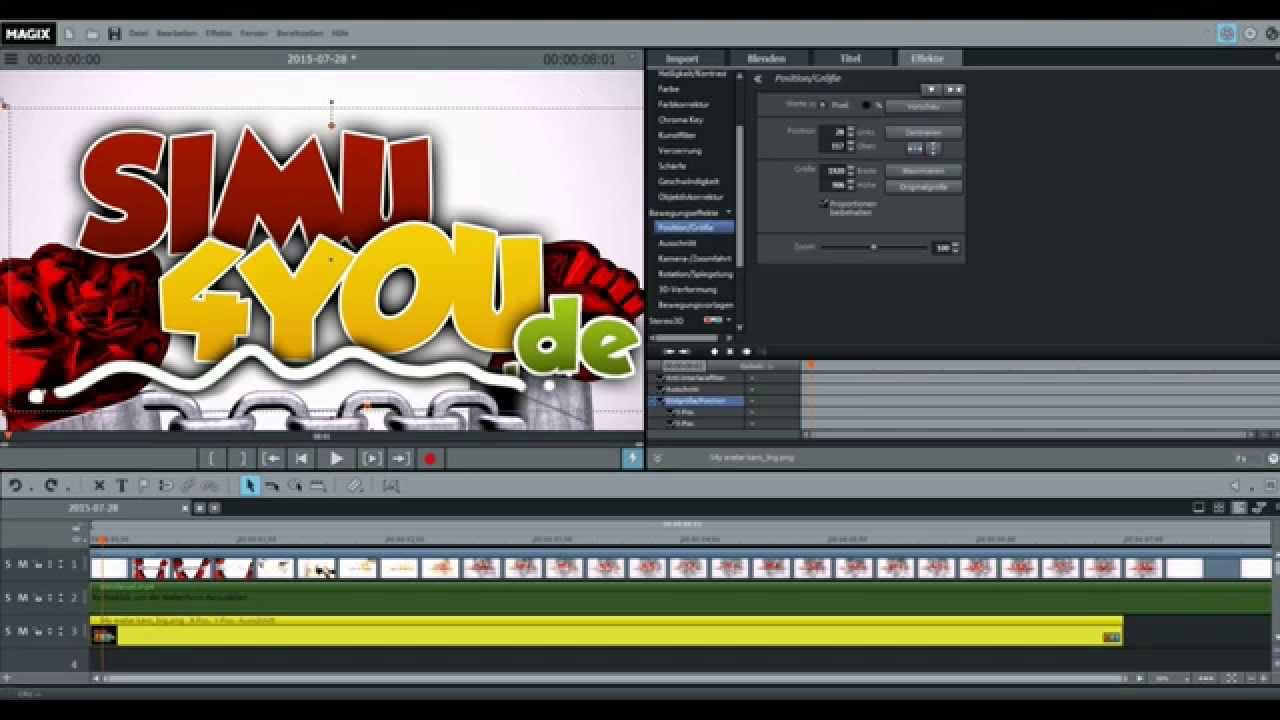Click the save disk icon in top bar
The width and height of the screenshot is (1280, 720).
(x=114, y=33)
